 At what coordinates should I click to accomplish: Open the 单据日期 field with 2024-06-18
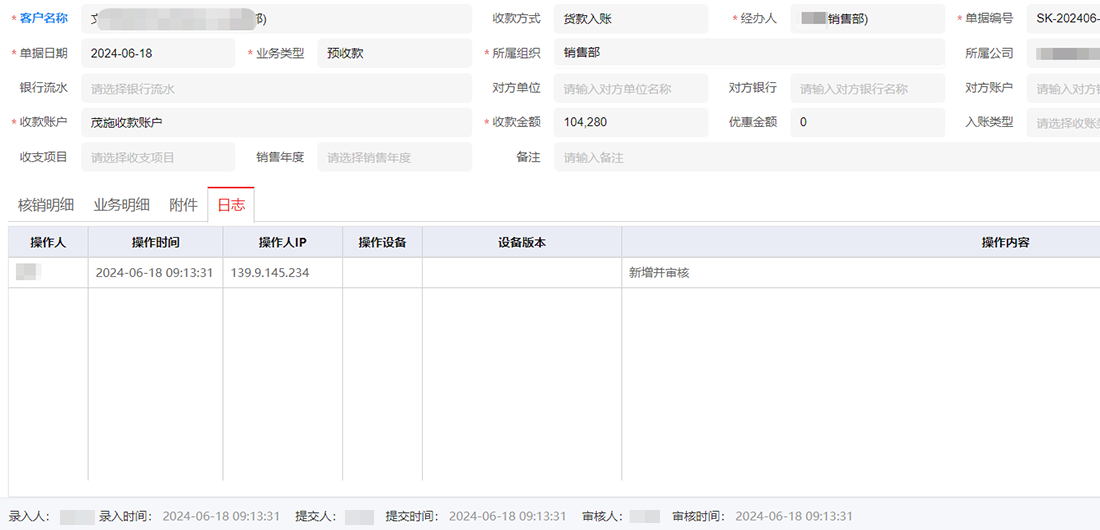click(158, 54)
